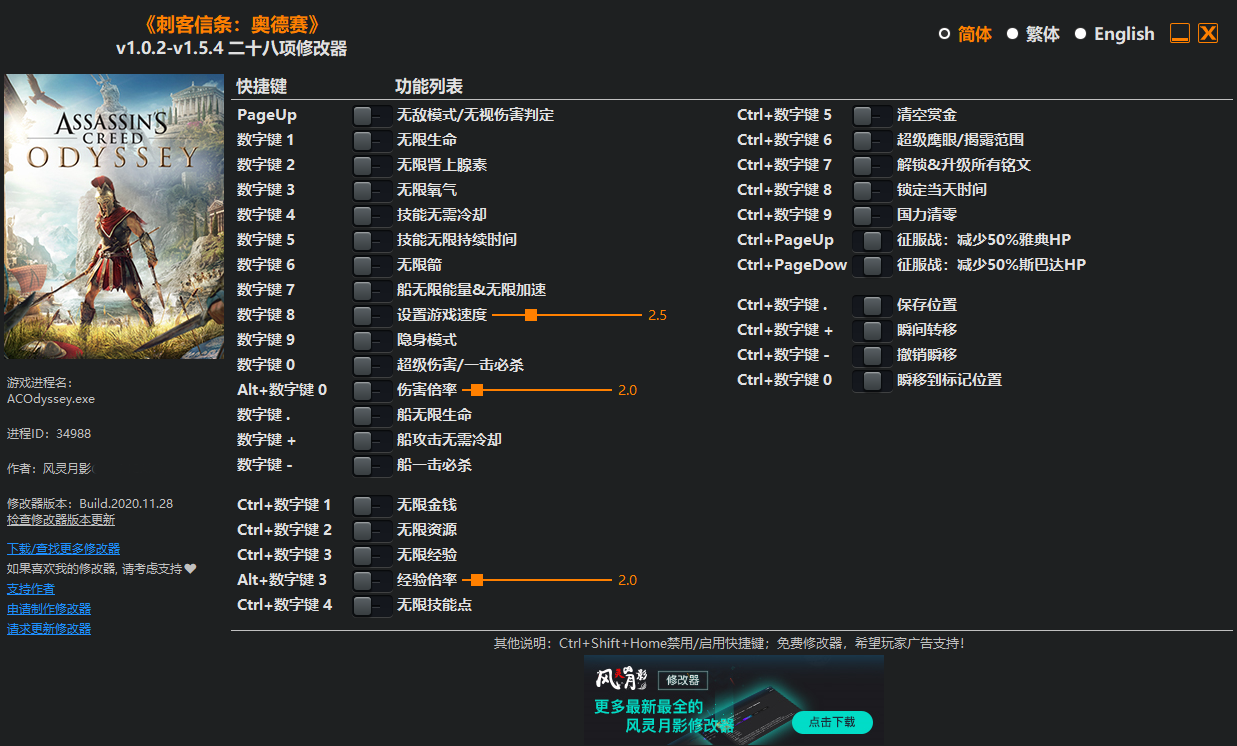This screenshot has width=1237, height=746.
Task: Toggle 清空赏金 clear bounty switch
Action: 872,115
